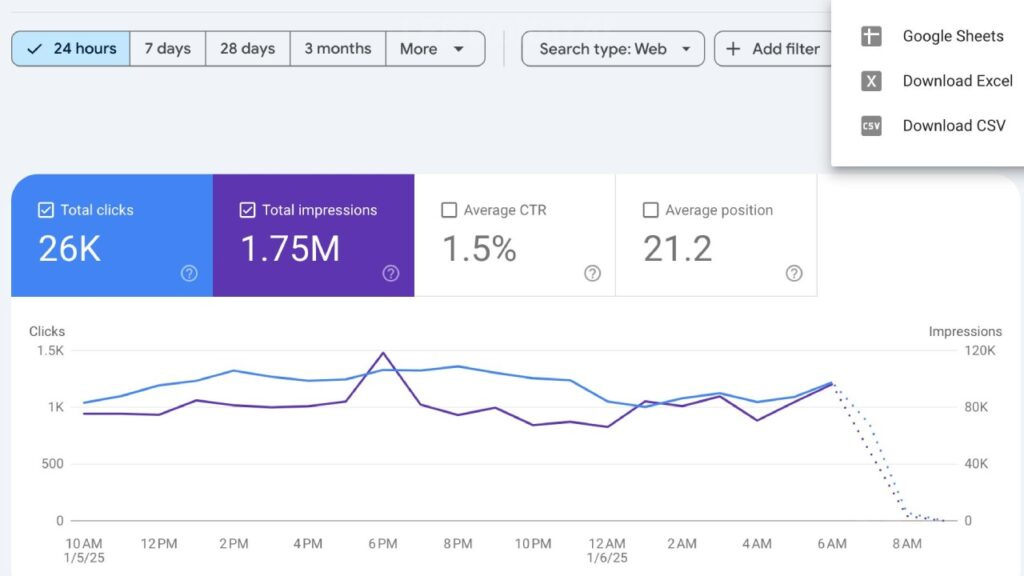Open help icon on Average position card
1024x576 pixels.
(x=794, y=273)
